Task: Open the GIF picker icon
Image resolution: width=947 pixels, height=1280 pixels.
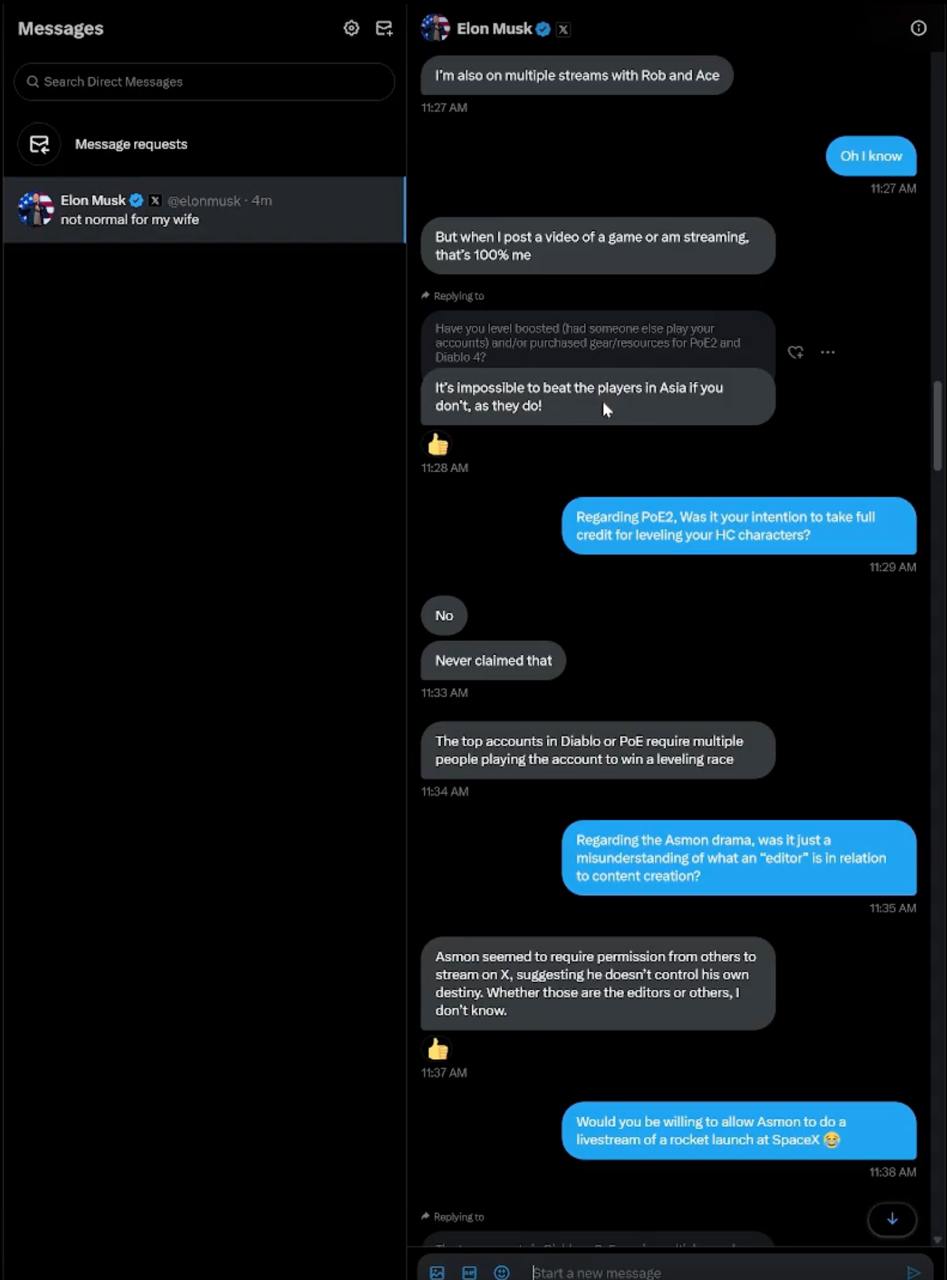Action: tap(469, 1272)
